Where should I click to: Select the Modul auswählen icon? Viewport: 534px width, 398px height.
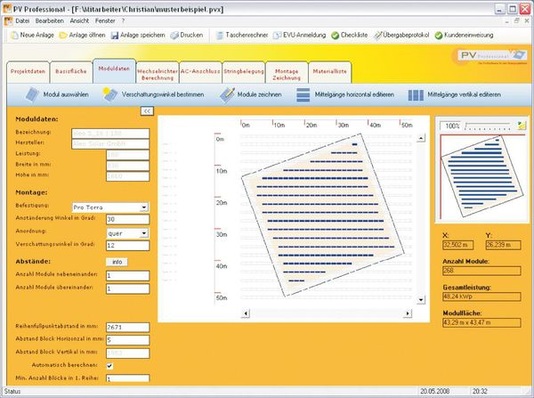(33, 95)
